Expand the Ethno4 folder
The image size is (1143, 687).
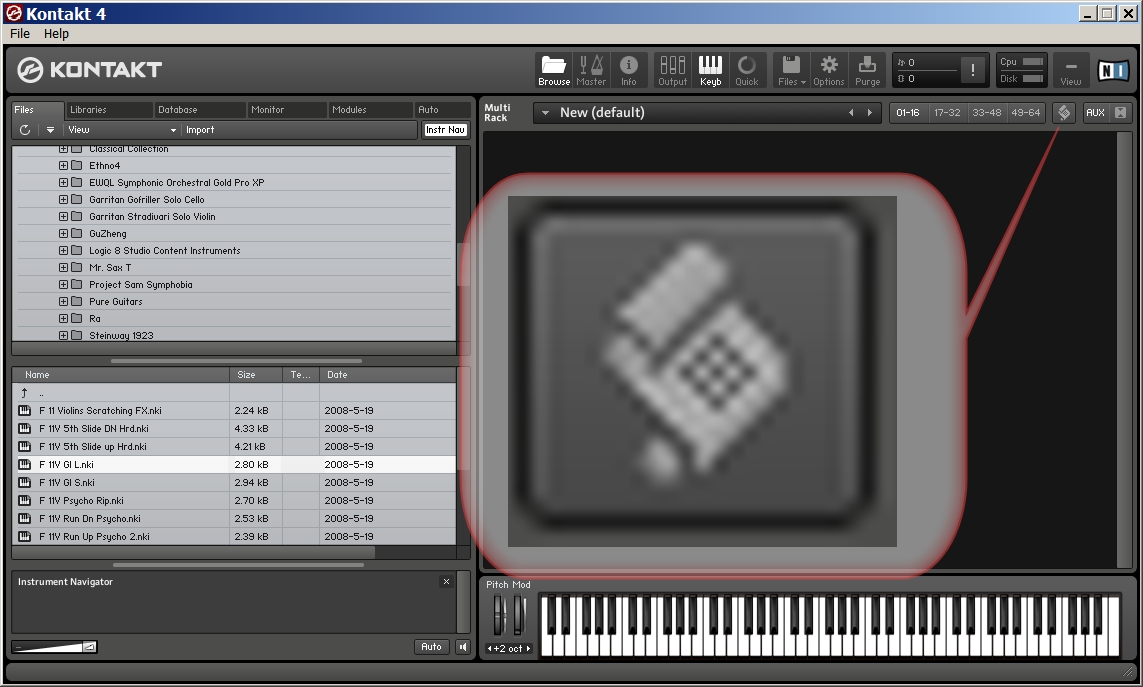[x=63, y=166]
